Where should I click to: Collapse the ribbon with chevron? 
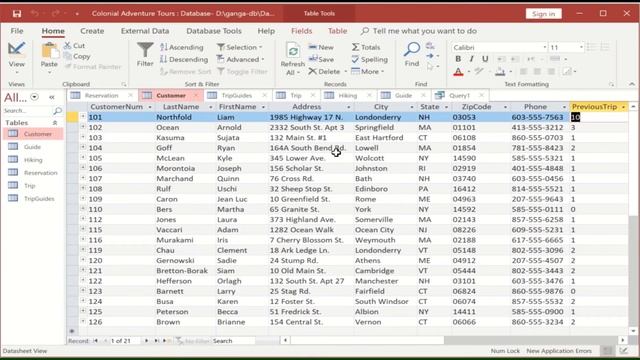(x=632, y=84)
